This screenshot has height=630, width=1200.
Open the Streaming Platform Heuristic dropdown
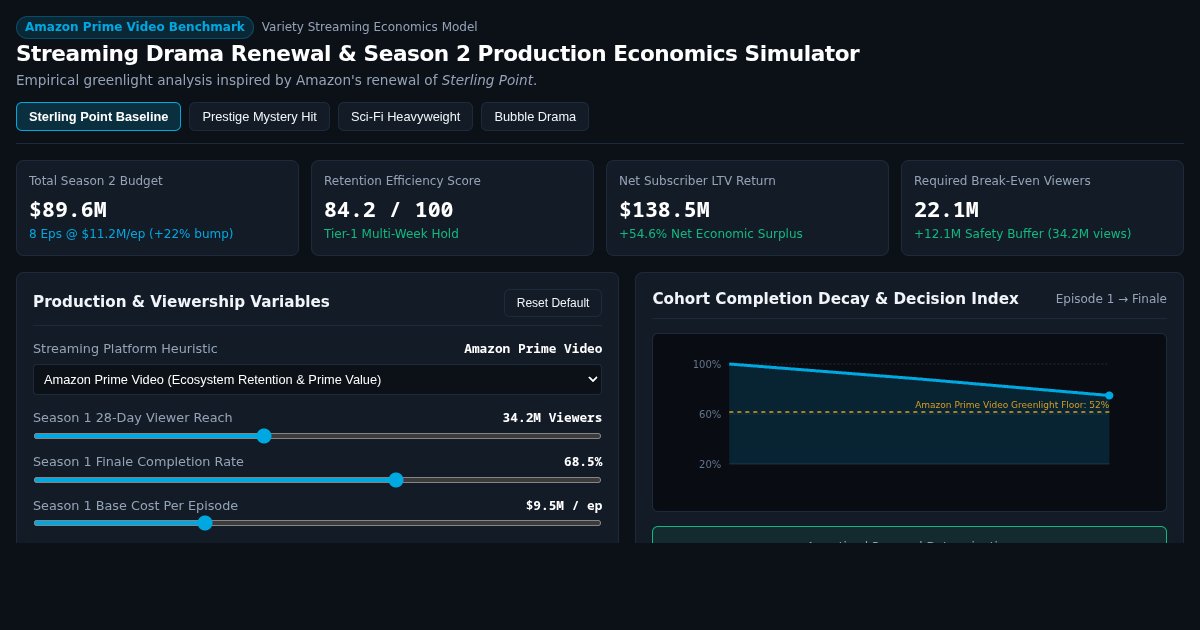click(317, 379)
